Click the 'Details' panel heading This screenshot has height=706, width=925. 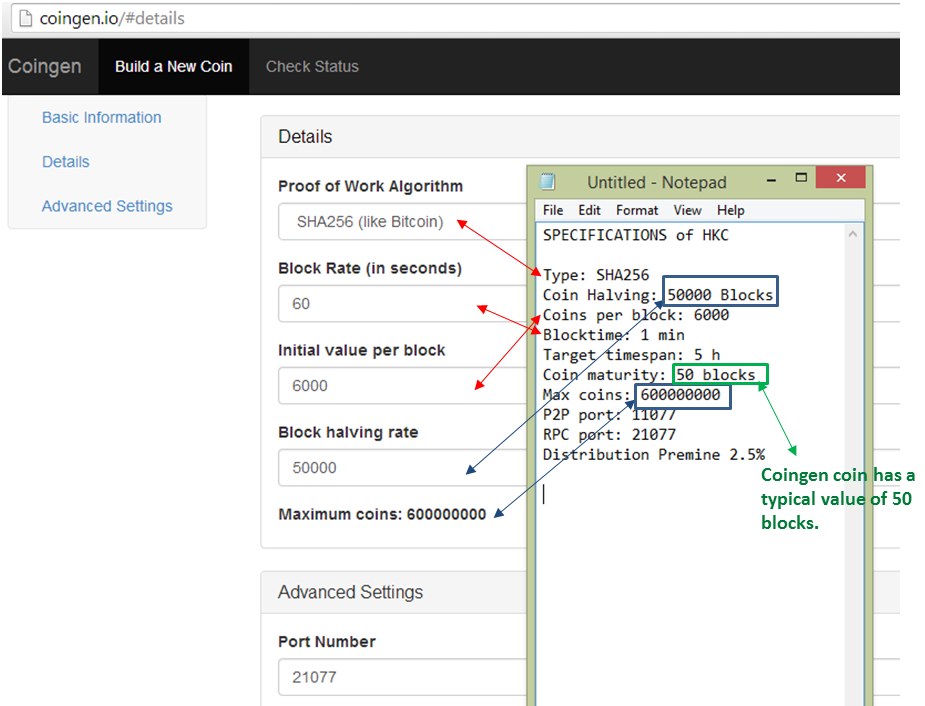coord(305,137)
